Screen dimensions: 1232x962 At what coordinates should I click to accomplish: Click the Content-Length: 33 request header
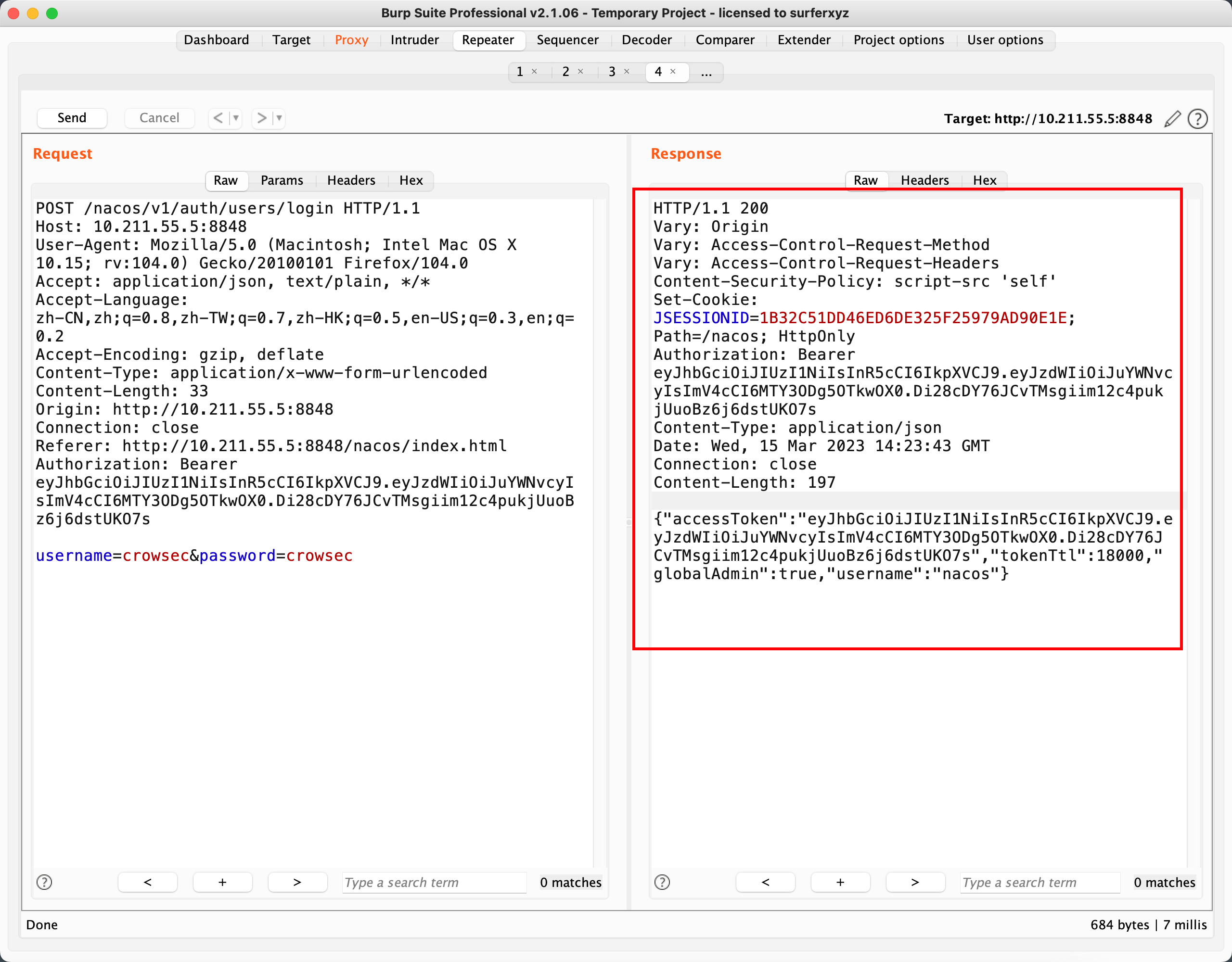click(x=122, y=392)
